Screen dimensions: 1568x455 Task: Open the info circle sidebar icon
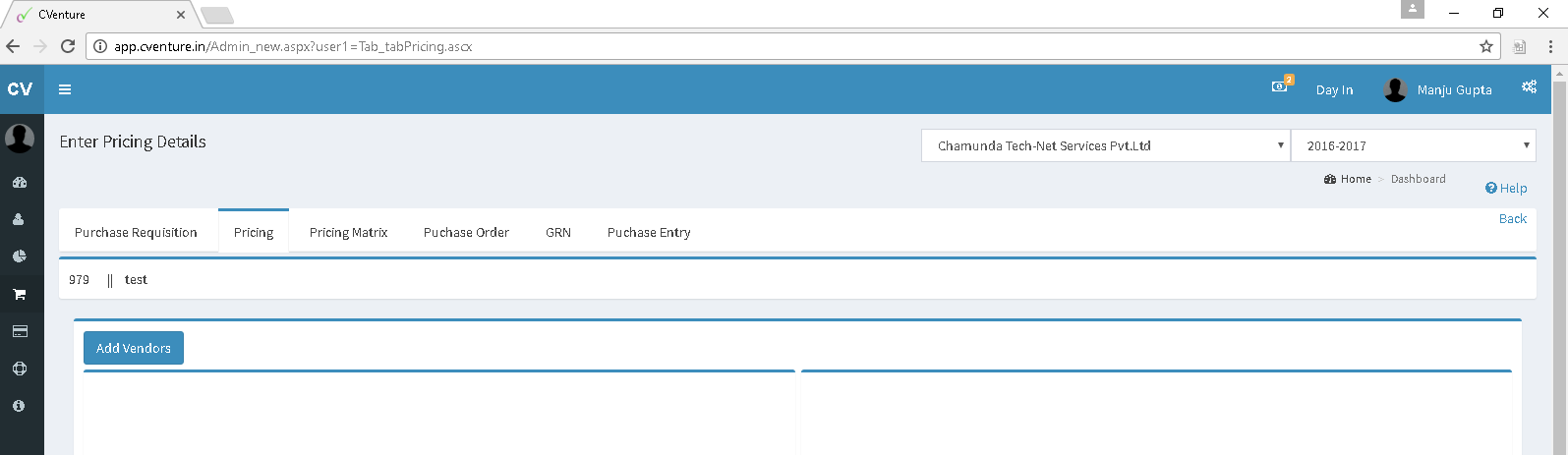(19, 406)
